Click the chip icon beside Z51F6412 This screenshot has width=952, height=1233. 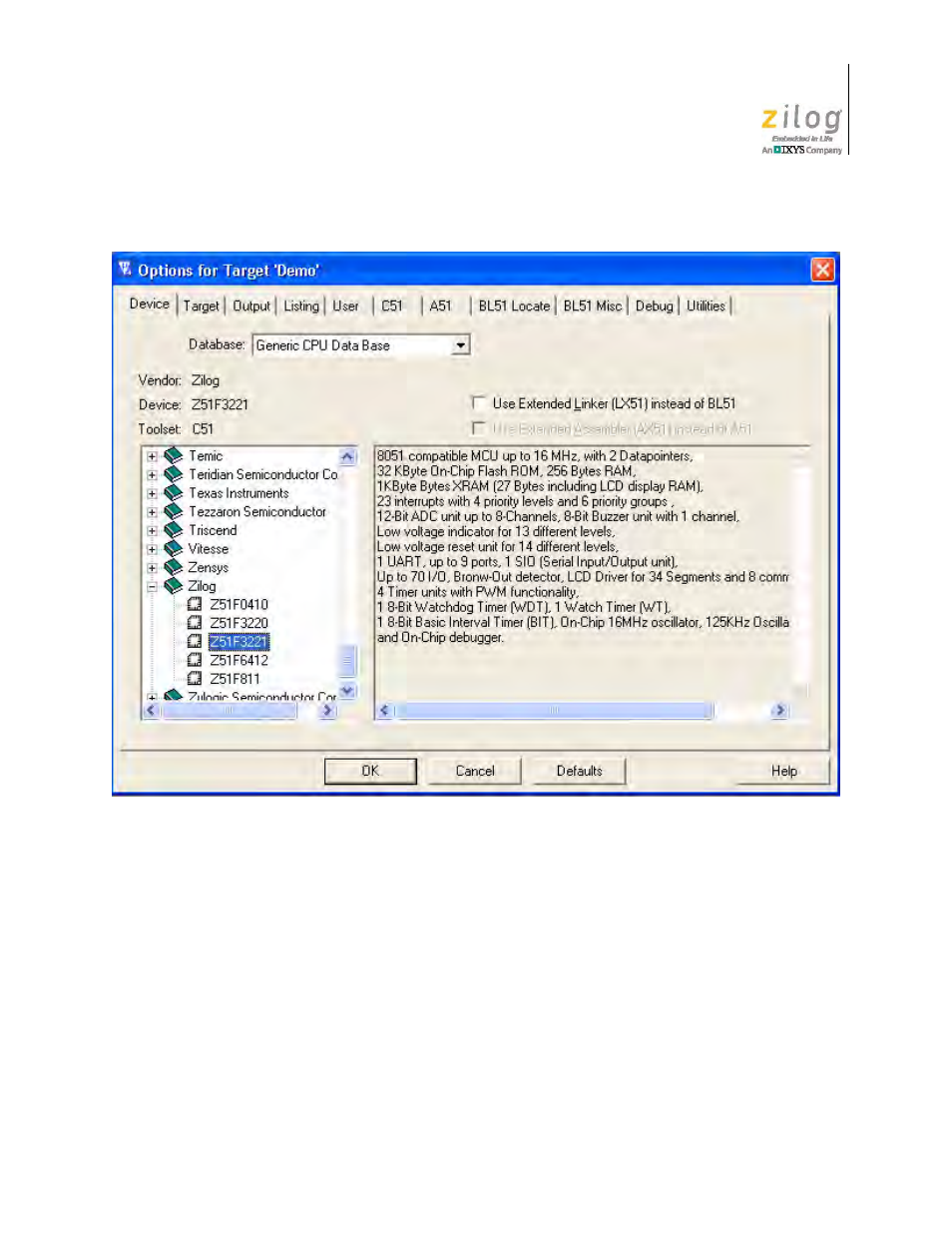click(195, 659)
